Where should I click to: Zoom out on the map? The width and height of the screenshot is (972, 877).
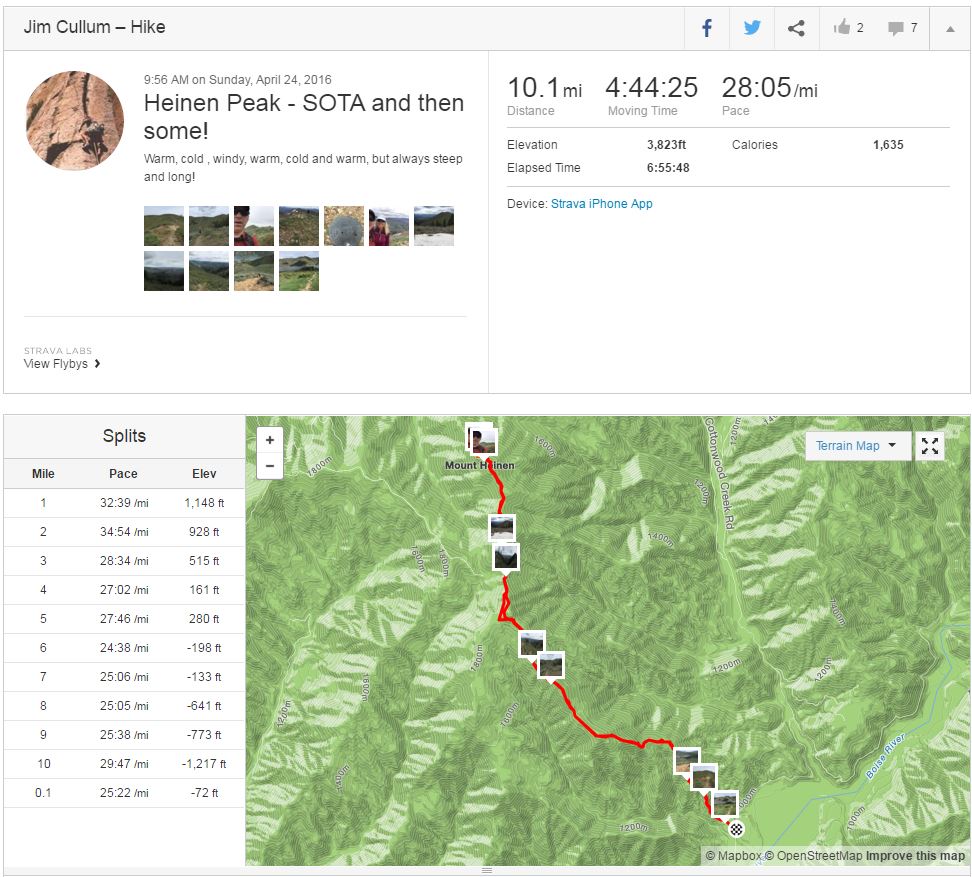(x=270, y=465)
